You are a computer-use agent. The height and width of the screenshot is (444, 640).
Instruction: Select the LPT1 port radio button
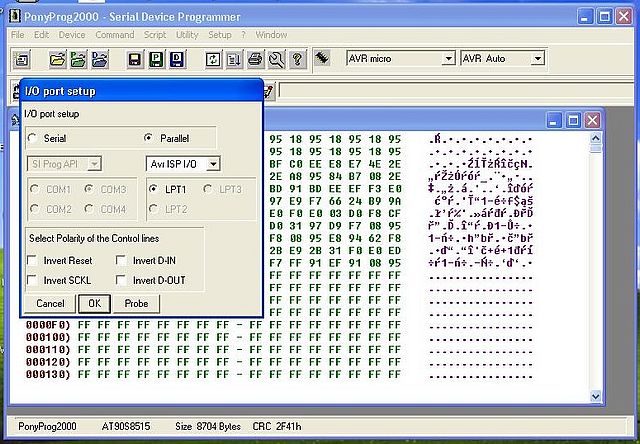(x=153, y=189)
